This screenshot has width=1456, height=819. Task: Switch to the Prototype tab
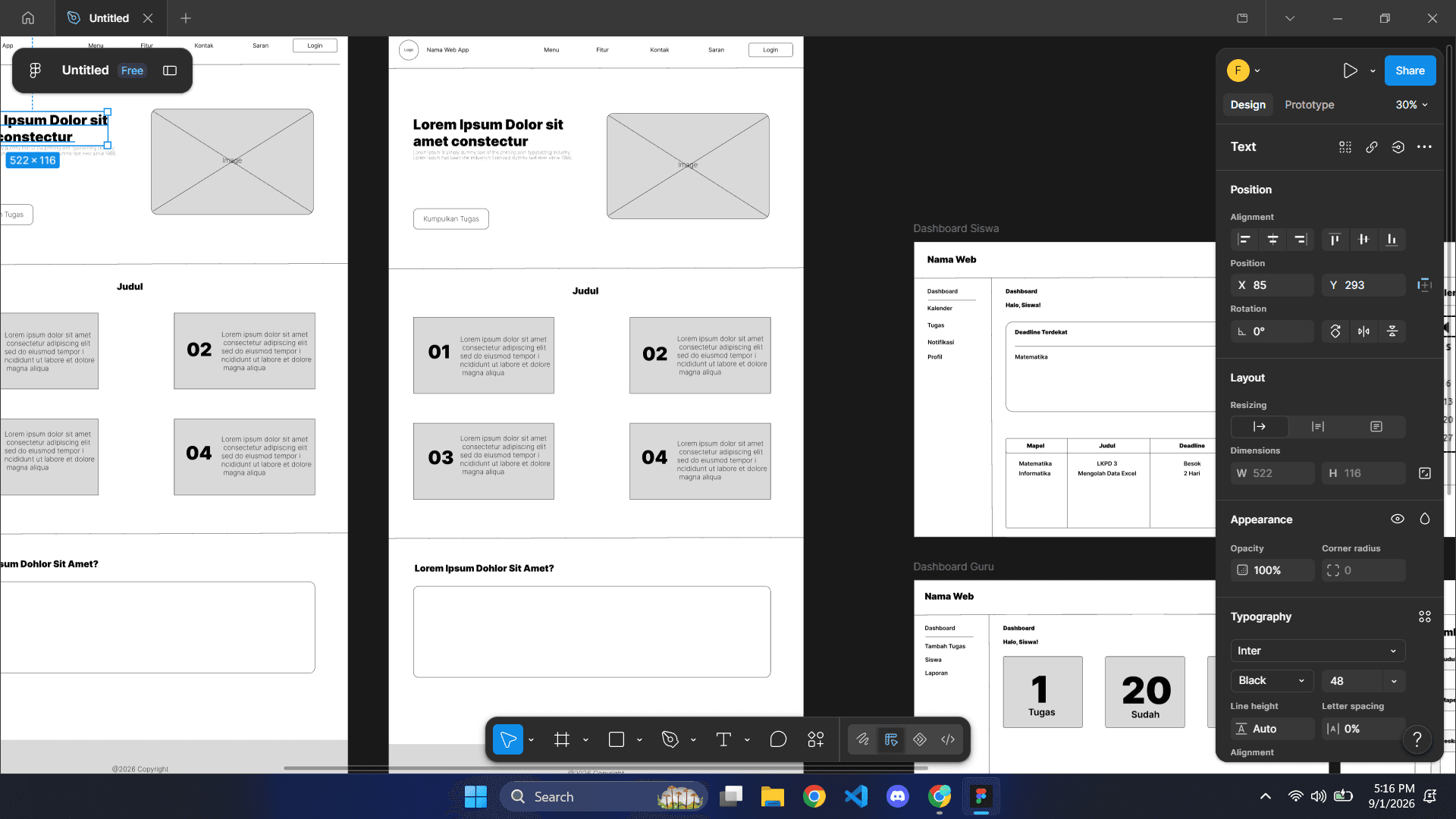1310,105
